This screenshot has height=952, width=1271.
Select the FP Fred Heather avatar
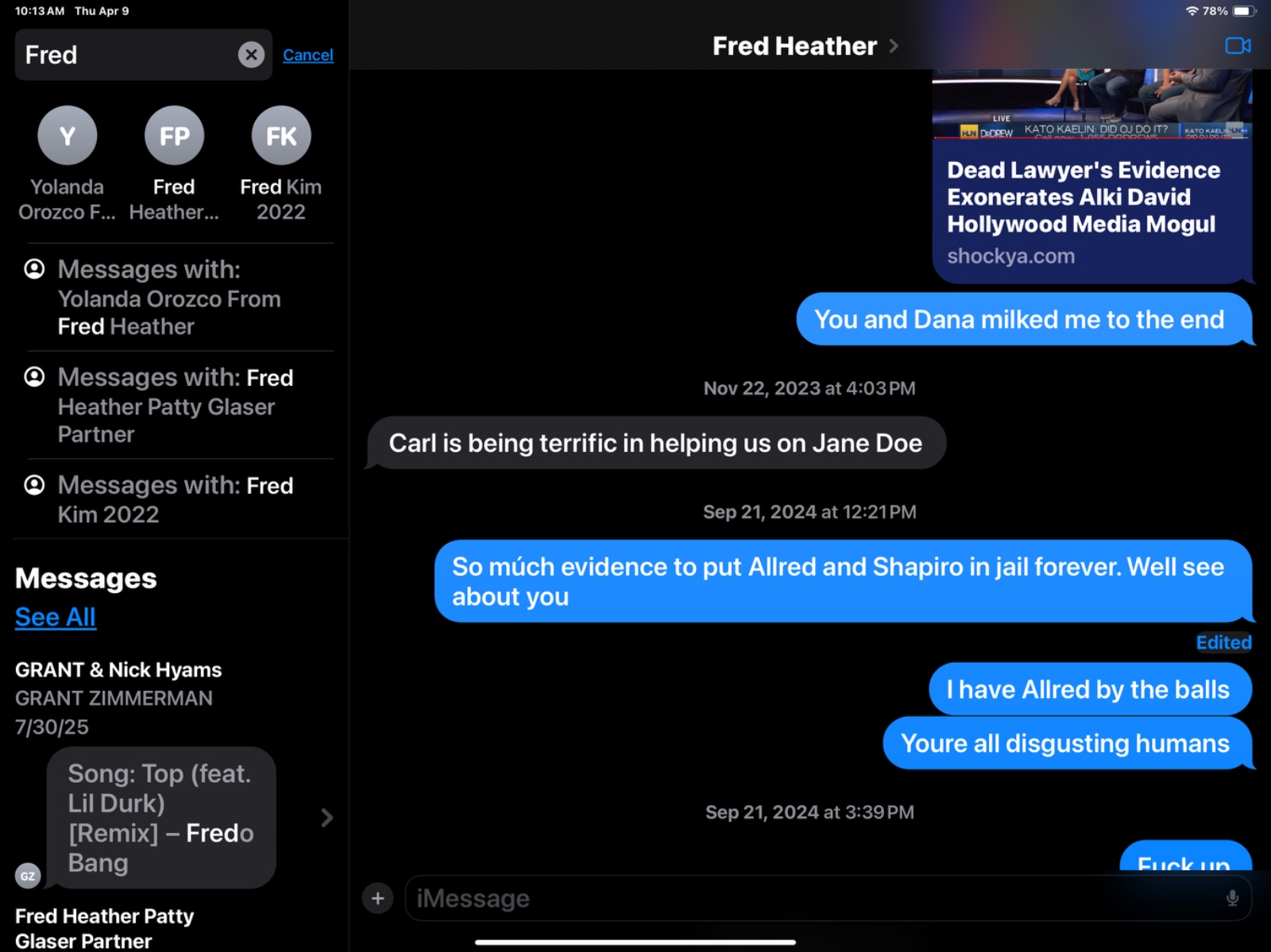click(x=174, y=136)
